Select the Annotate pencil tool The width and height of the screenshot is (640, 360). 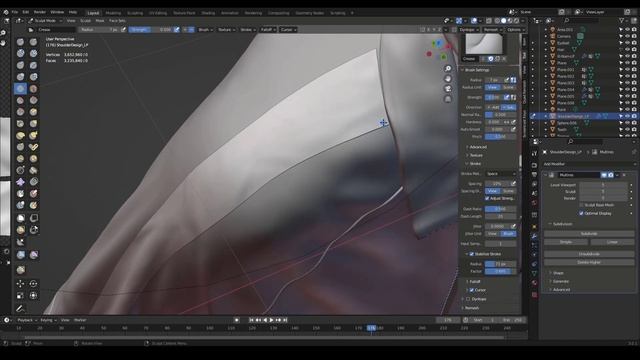click(20, 308)
